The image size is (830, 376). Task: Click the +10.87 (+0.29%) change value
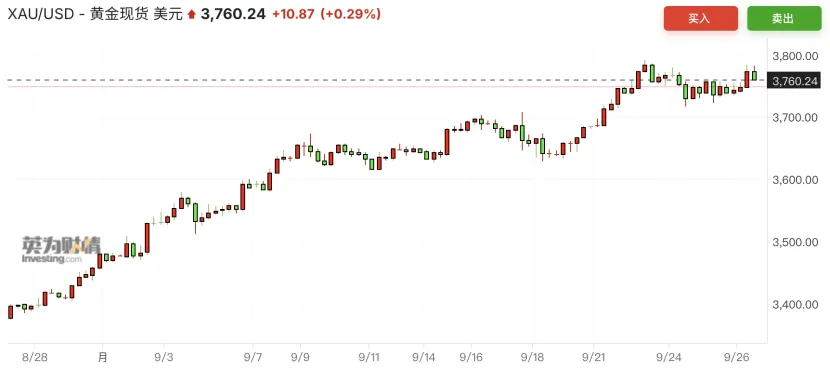pos(326,14)
